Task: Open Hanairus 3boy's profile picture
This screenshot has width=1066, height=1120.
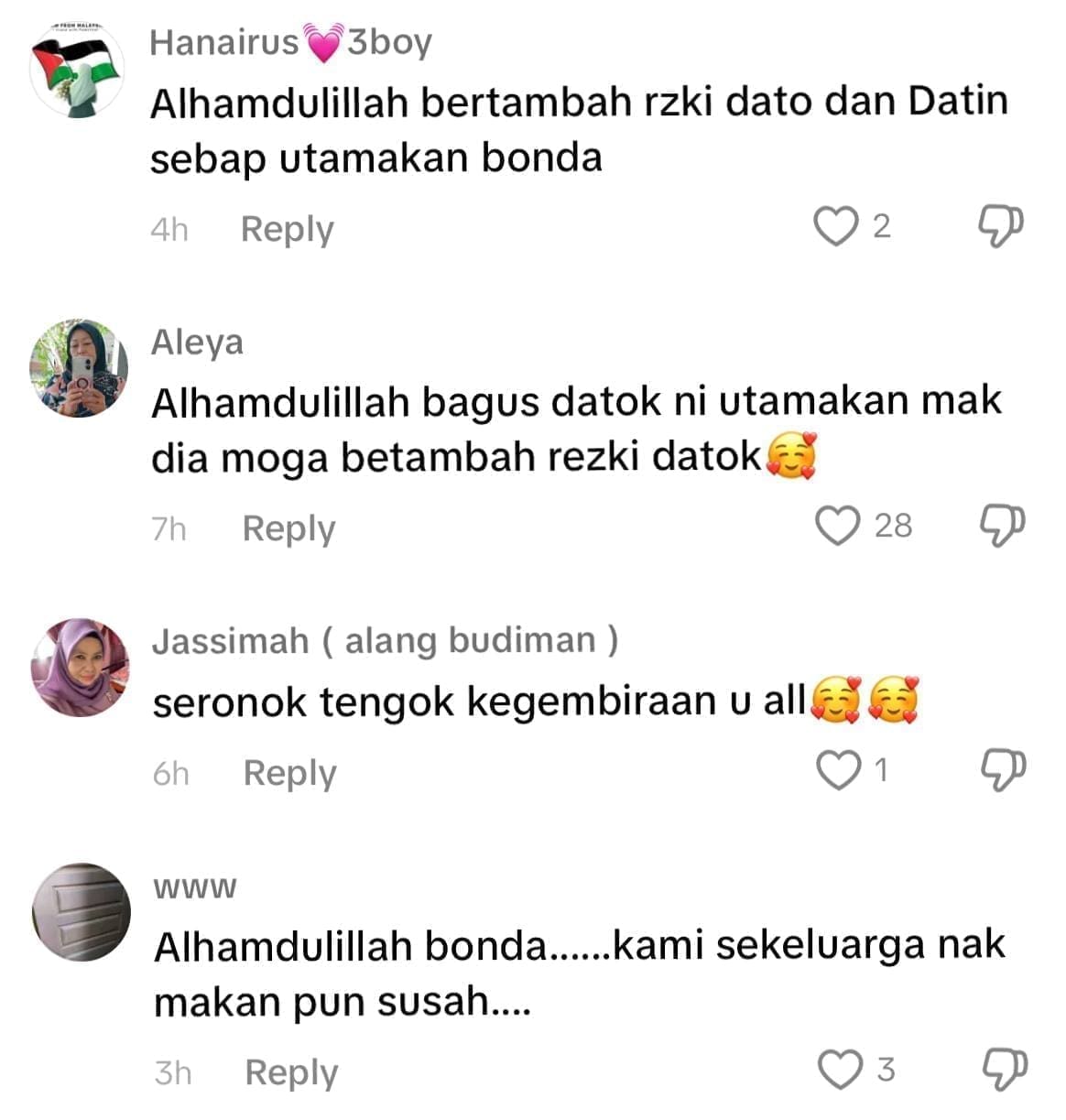Action: tap(78, 69)
